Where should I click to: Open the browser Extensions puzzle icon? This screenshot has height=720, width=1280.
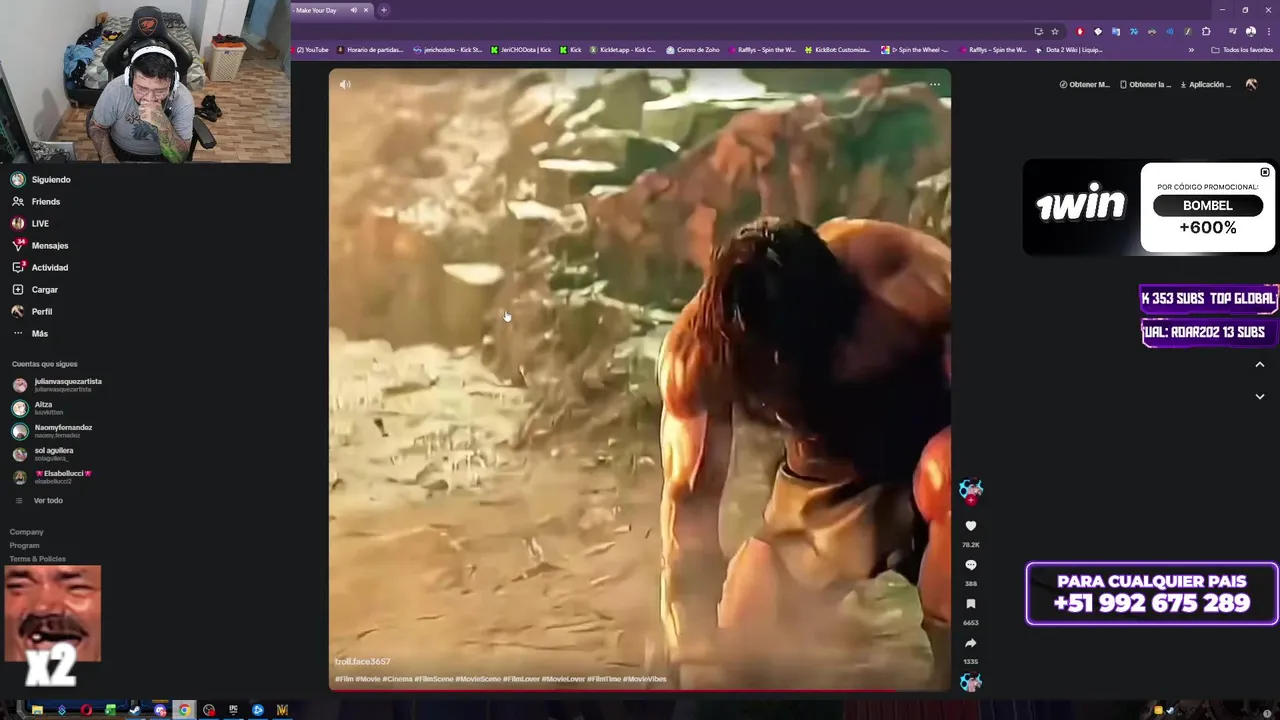click(x=1206, y=31)
